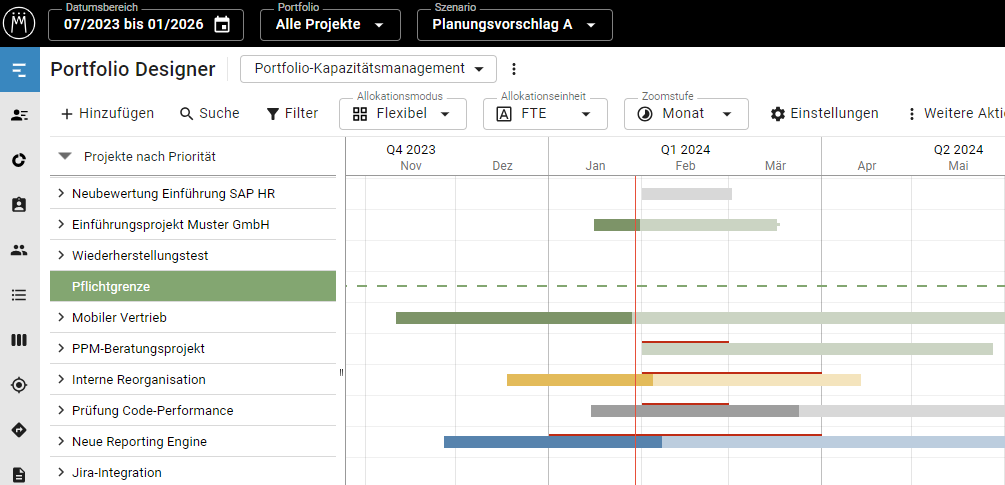Expand Neubewertung Einführung SAP HR row
The width and height of the screenshot is (1005, 485).
click(x=61, y=193)
